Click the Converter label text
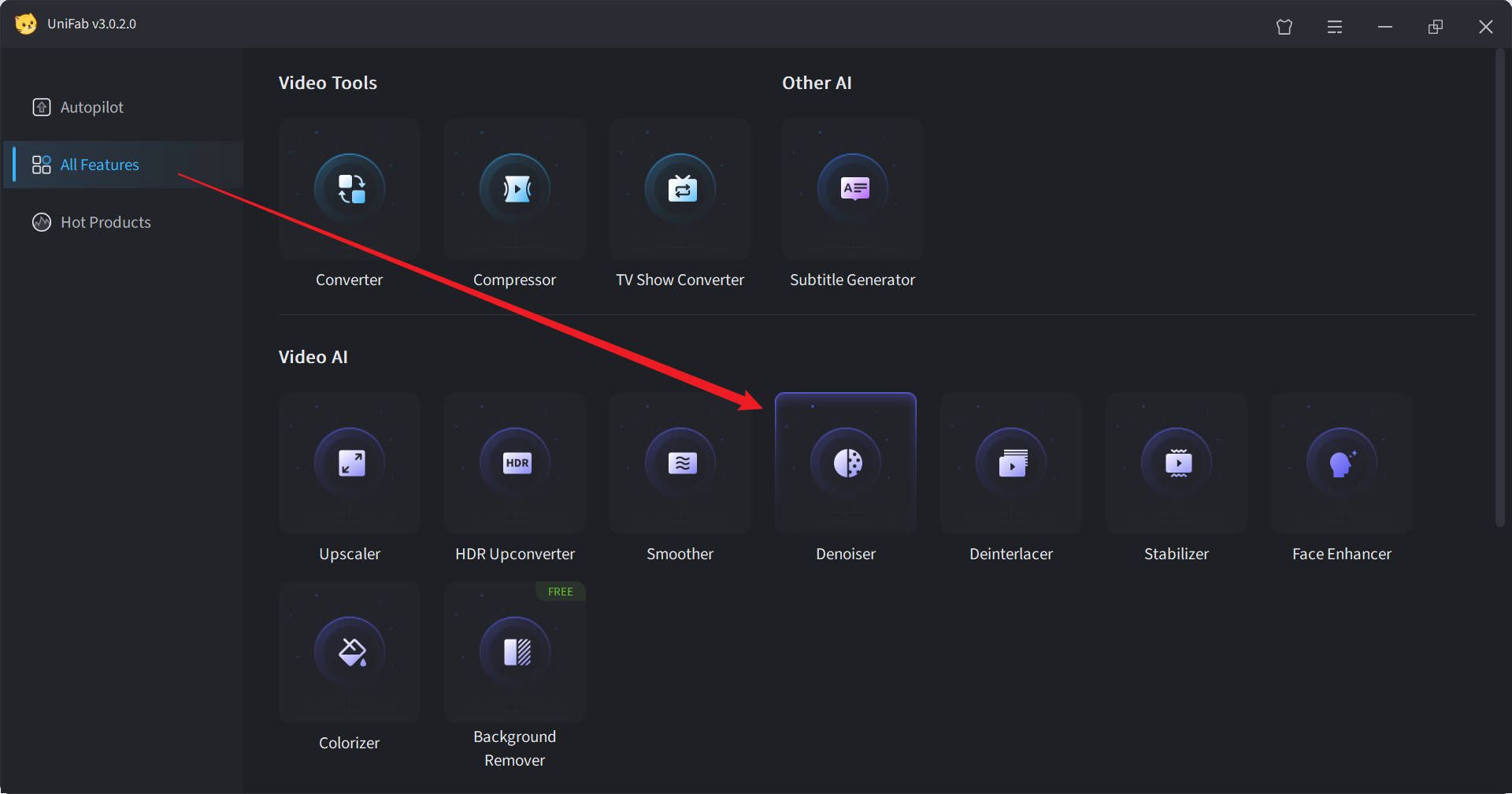 coord(350,280)
